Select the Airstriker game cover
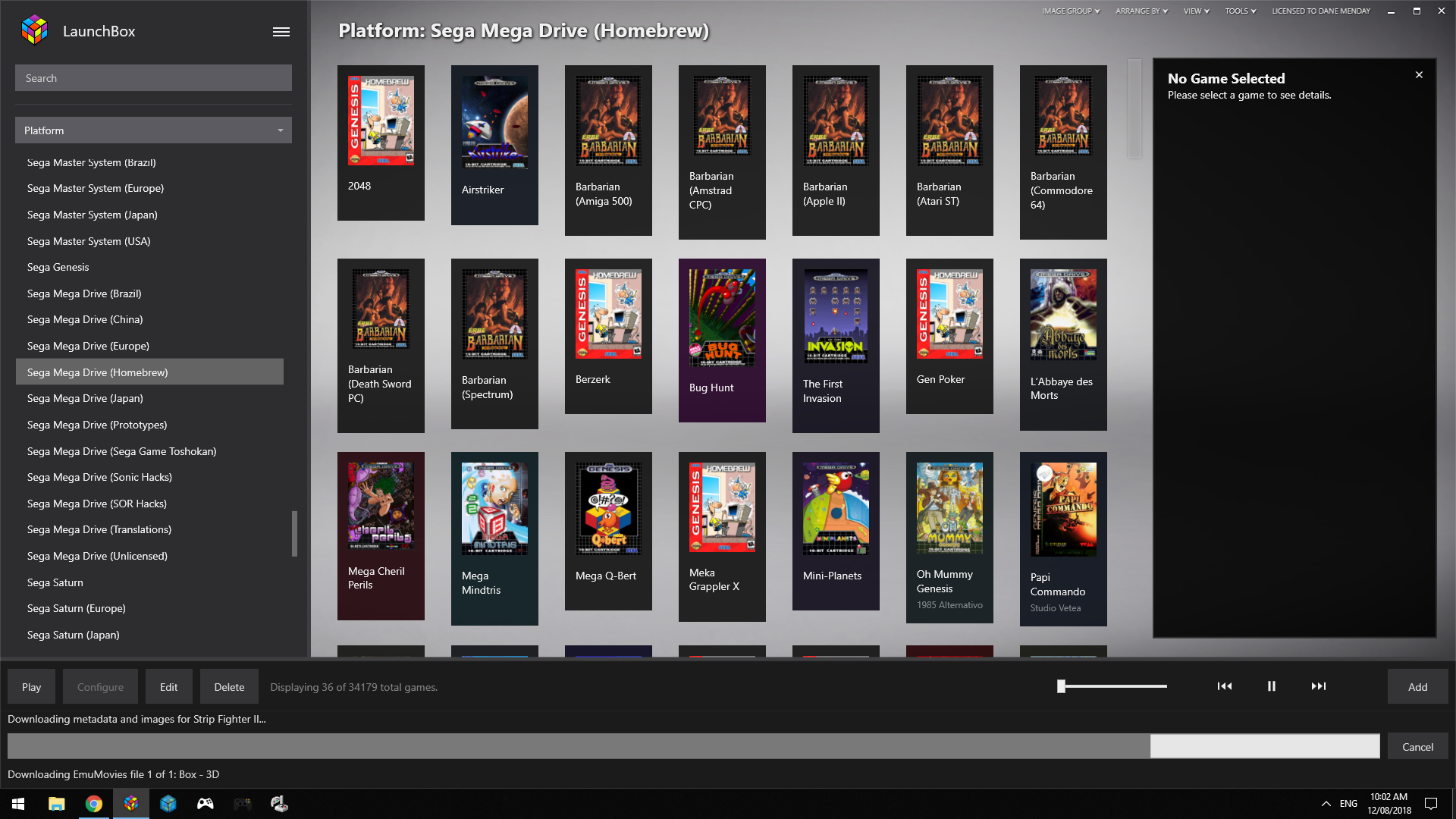1456x819 pixels. click(x=494, y=122)
